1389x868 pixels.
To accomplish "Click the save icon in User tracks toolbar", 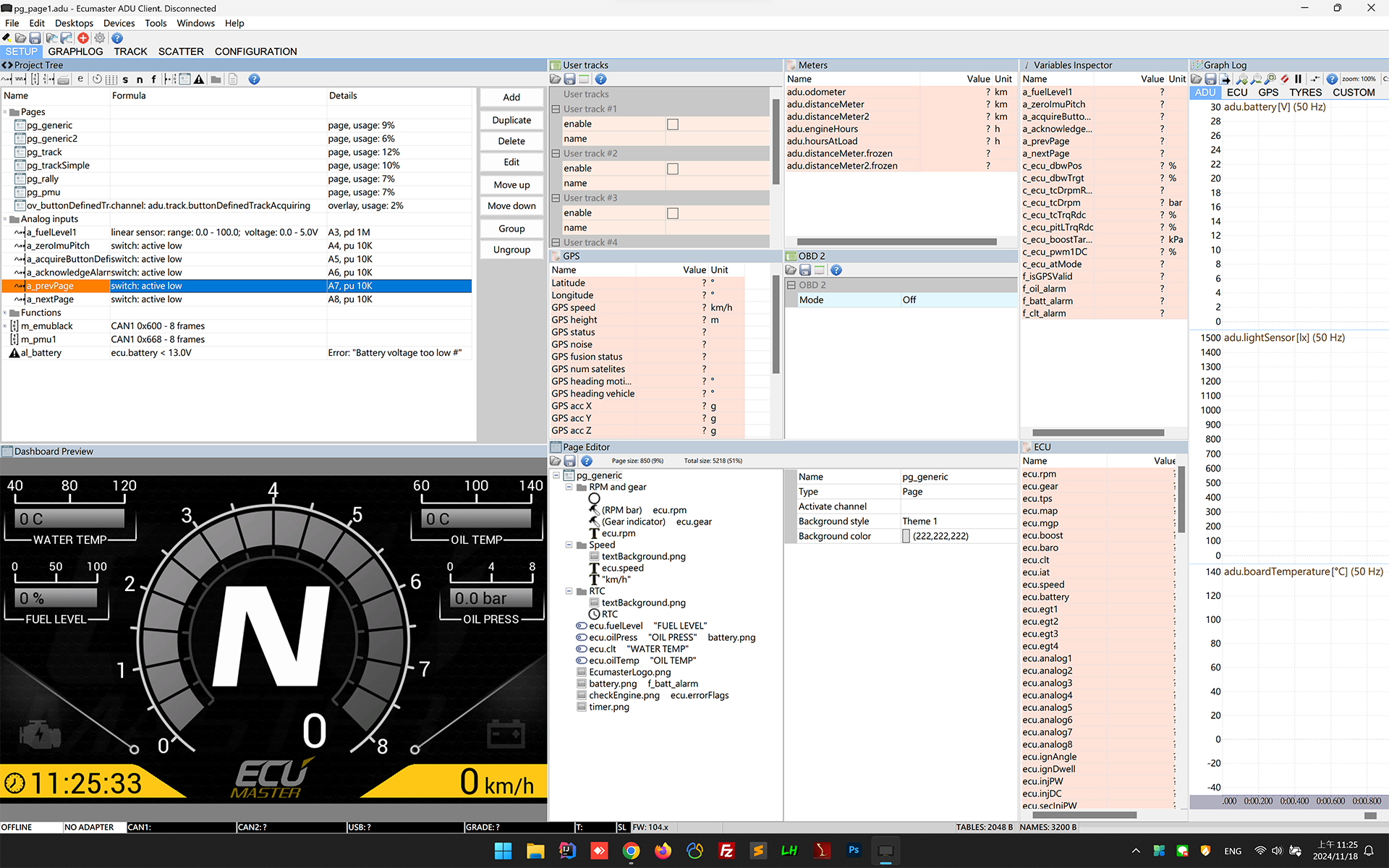I will pyautogui.click(x=569, y=80).
